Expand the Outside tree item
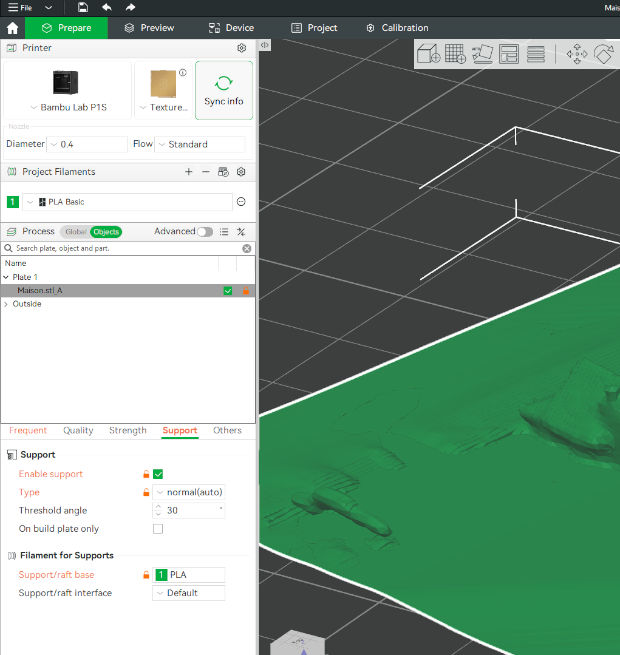 [x=6, y=304]
